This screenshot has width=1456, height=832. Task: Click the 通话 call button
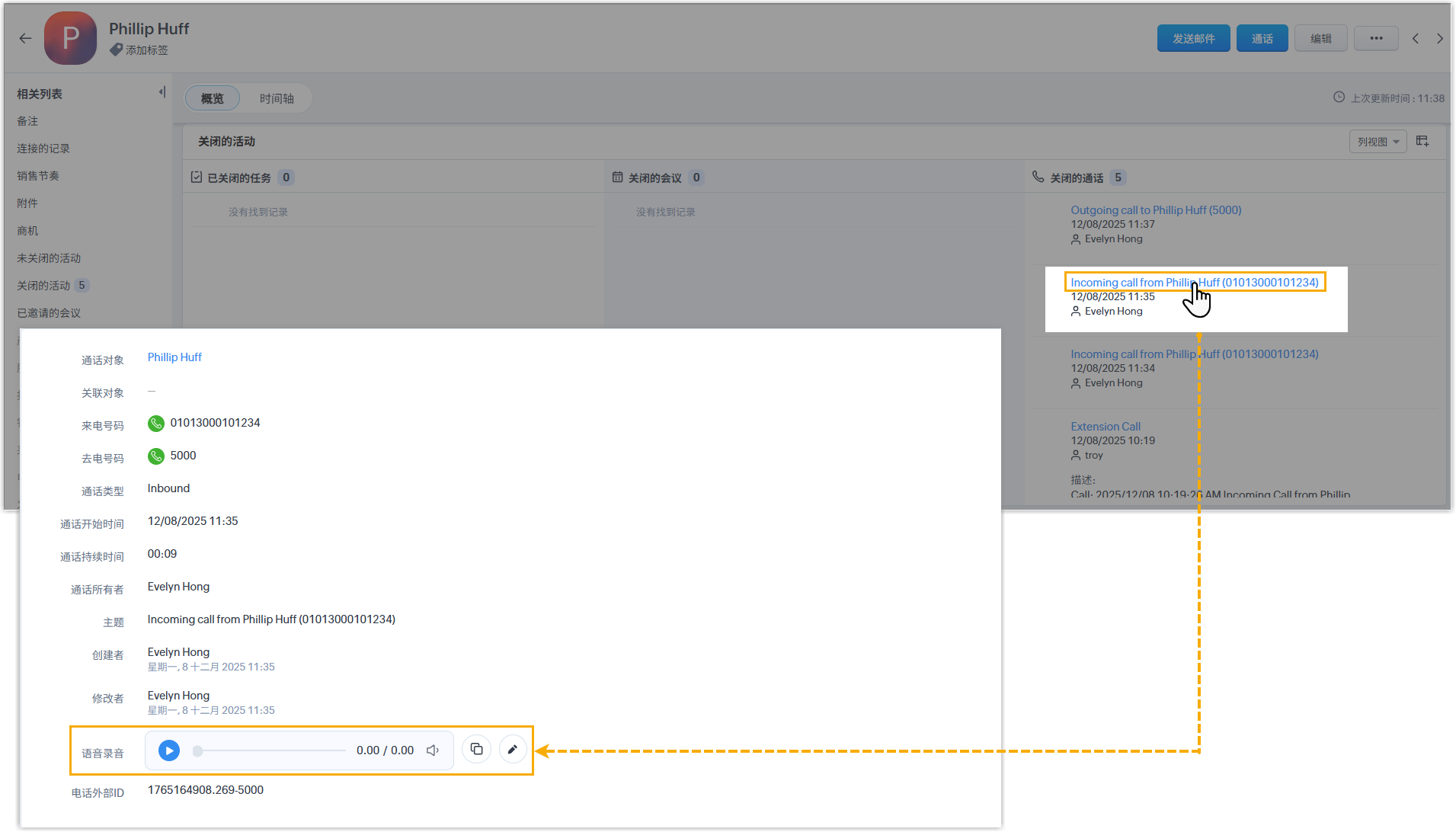[x=1262, y=38]
